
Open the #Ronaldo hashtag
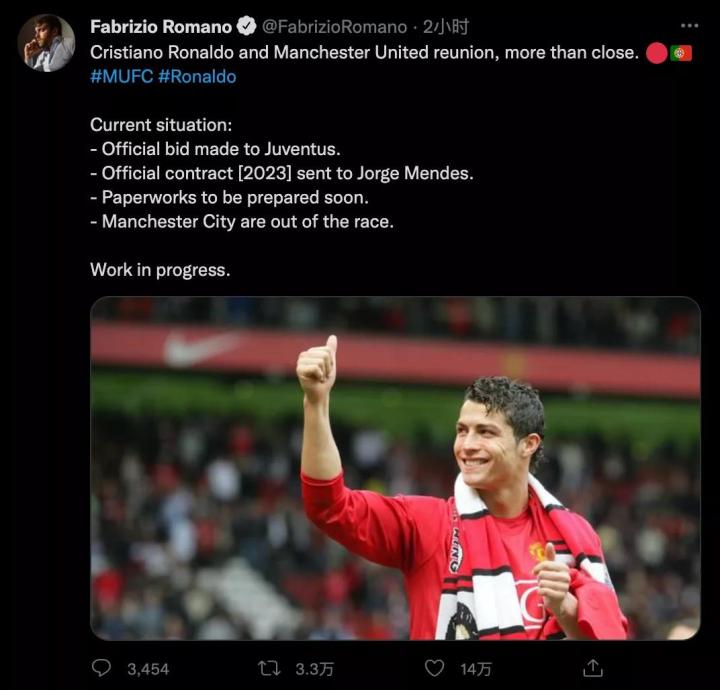(x=197, y=76)
